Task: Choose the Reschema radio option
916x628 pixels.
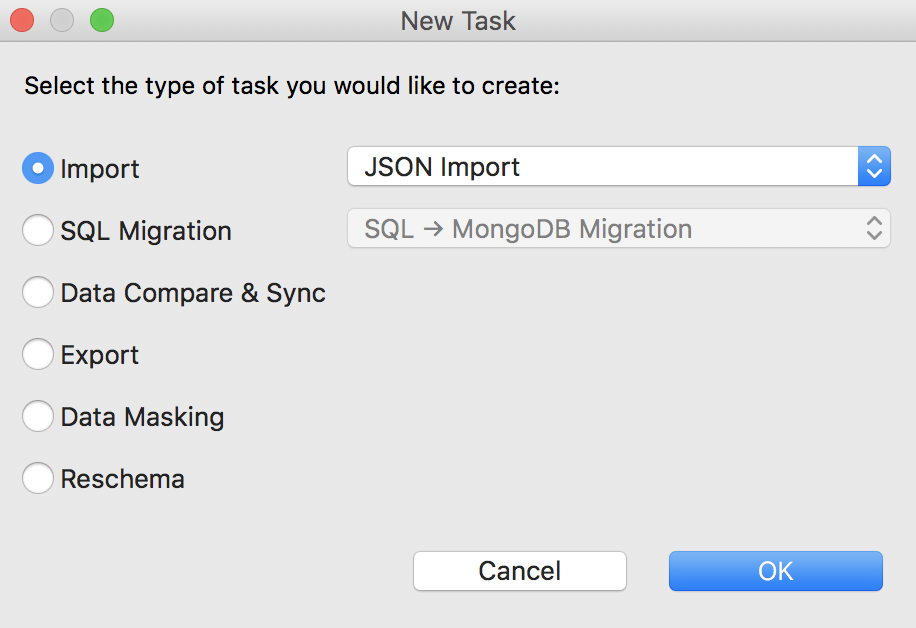Action: click(38, 478)
